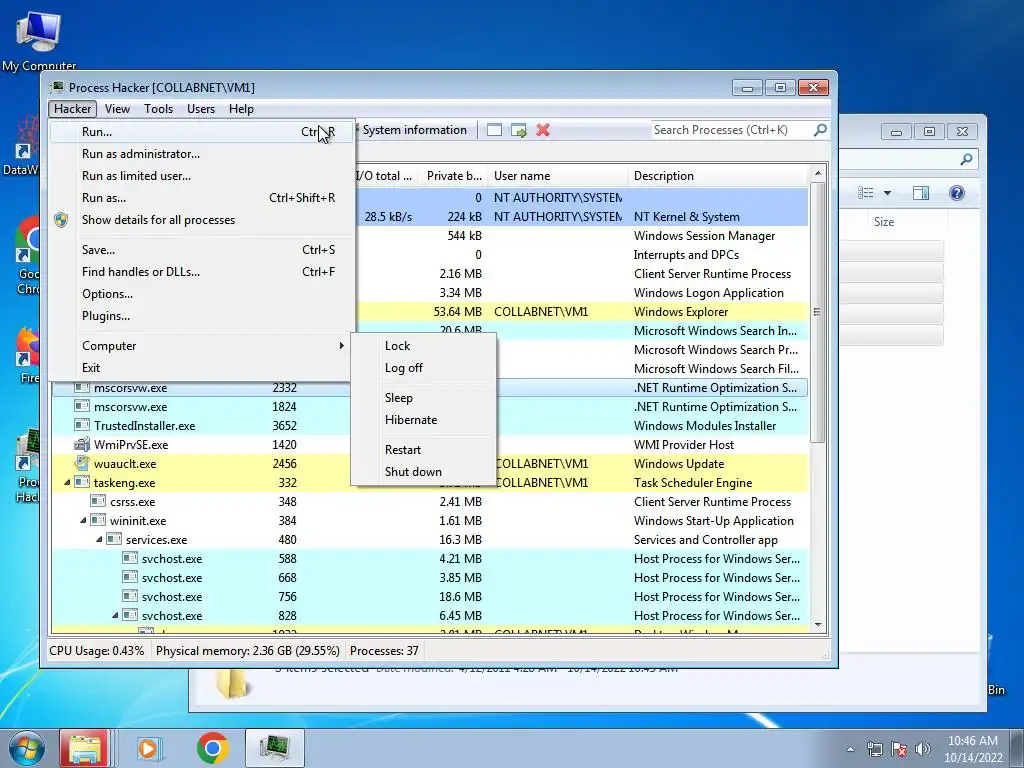Choose Run... from Hacker menu
The width and height of the screenshot is (1024, 768).
coord(202,132)
